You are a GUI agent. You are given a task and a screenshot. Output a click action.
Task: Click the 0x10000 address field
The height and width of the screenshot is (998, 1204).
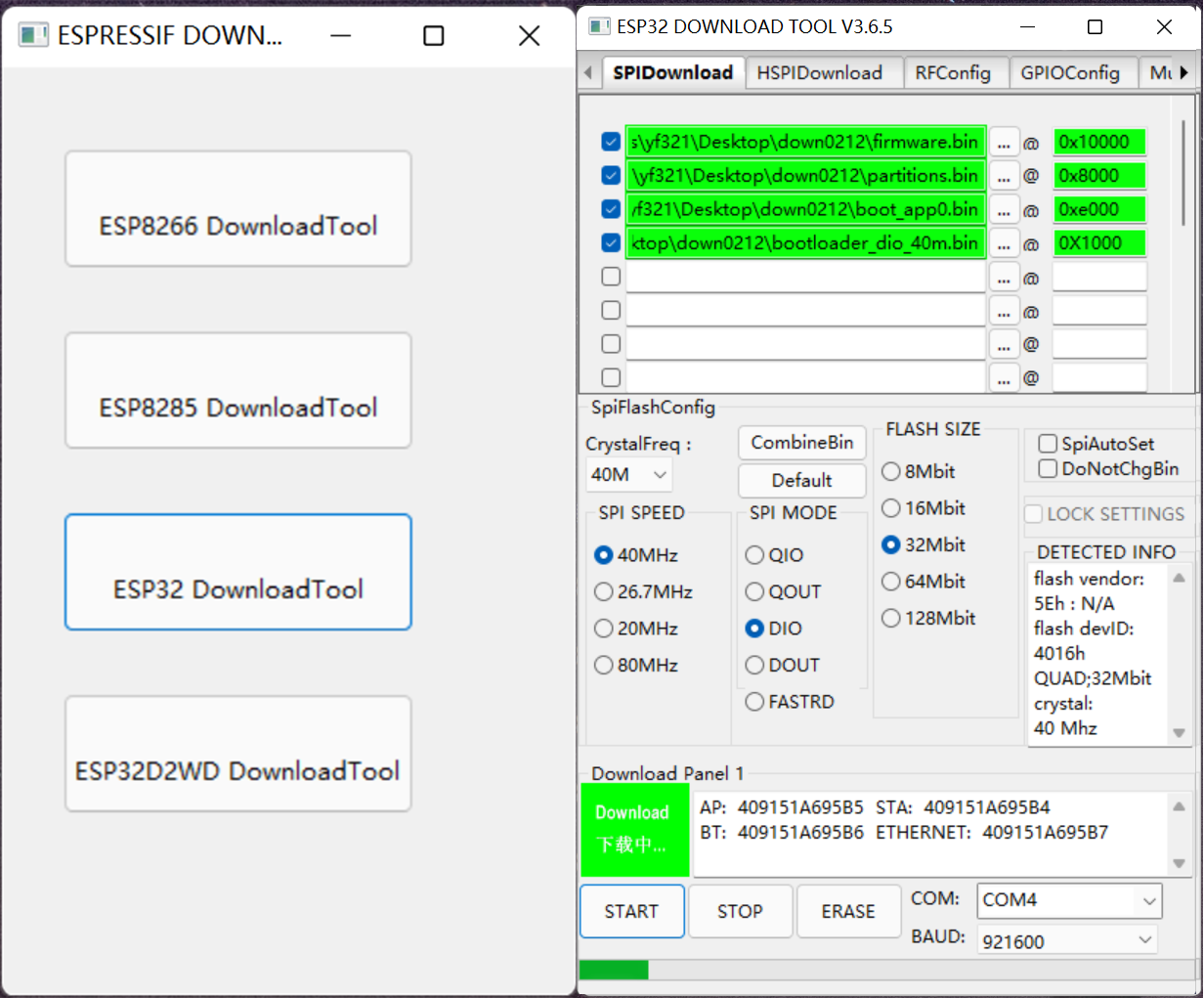pos(1099,142)
